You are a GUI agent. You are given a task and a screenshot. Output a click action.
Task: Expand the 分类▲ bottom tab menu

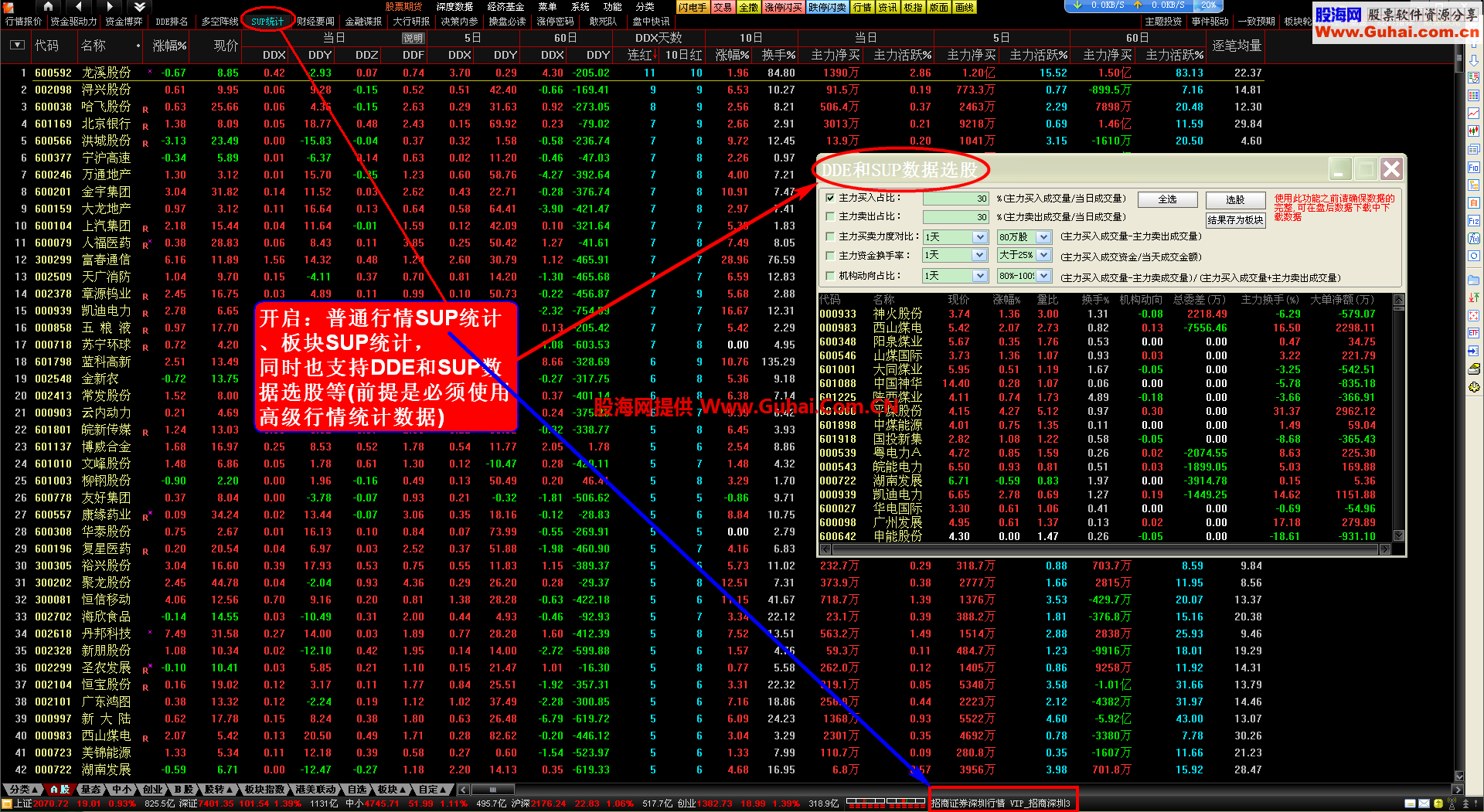[22, 790]
